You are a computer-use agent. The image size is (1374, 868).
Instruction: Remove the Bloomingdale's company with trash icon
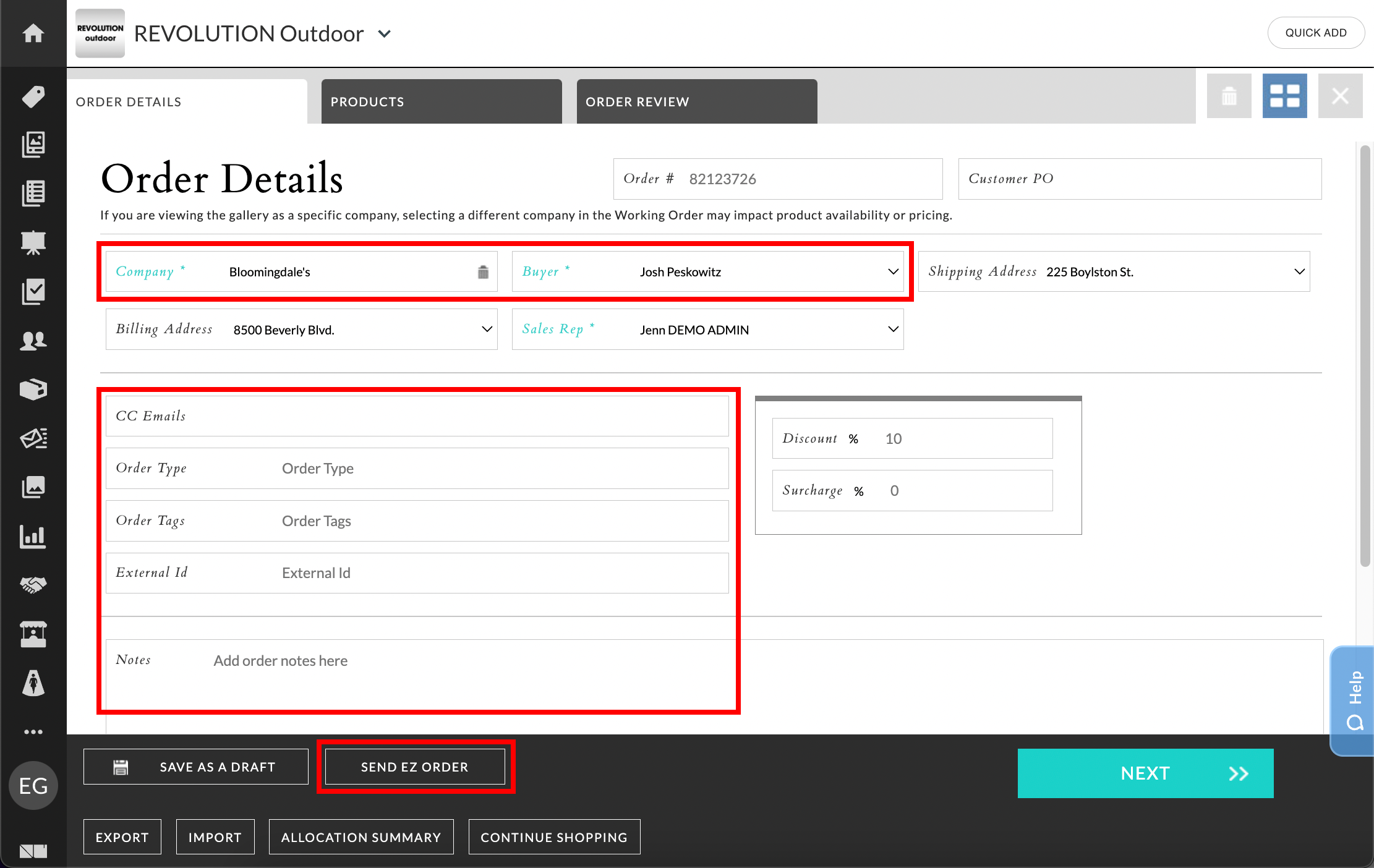point(483,272)
